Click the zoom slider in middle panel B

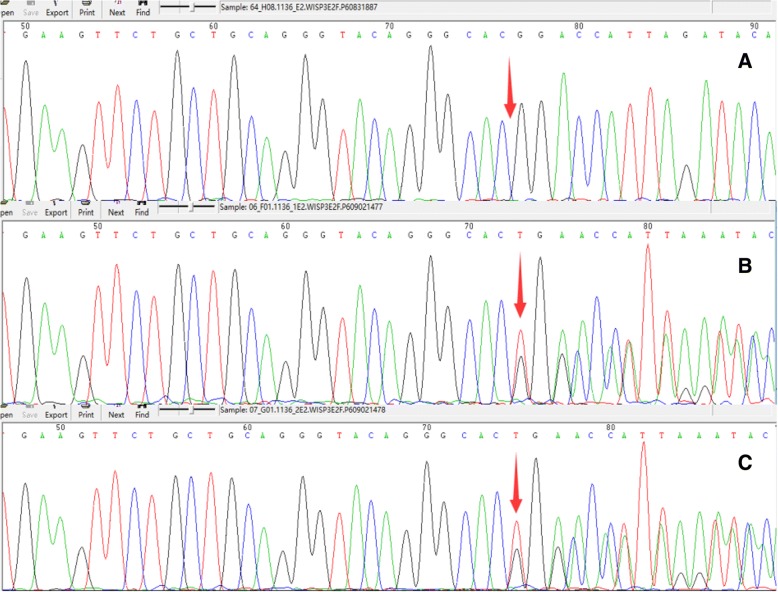tap(191, 207)
